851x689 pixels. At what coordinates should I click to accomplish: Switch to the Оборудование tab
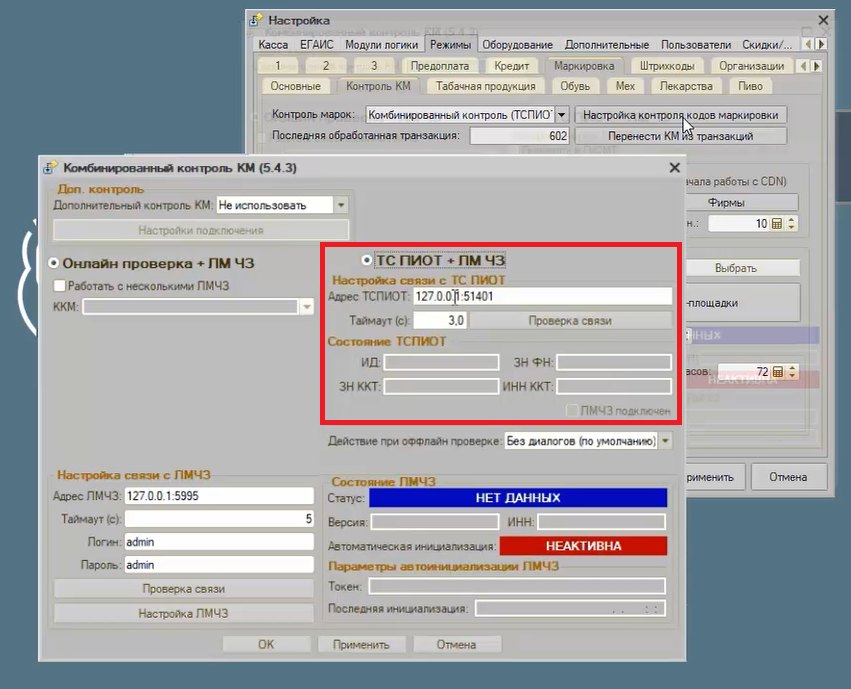pyautogui.click(x=517, y=44)
